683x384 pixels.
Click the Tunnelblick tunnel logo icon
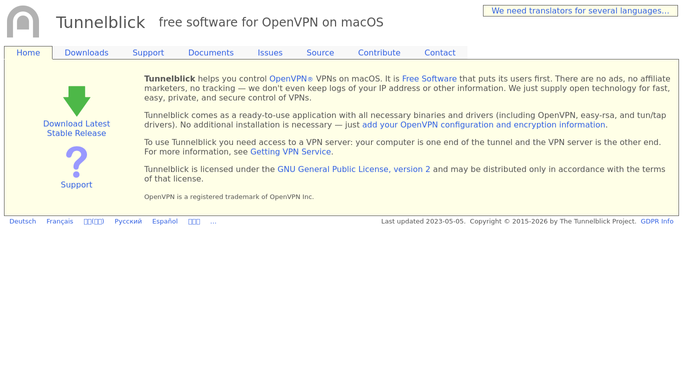[x=23, y=21]
